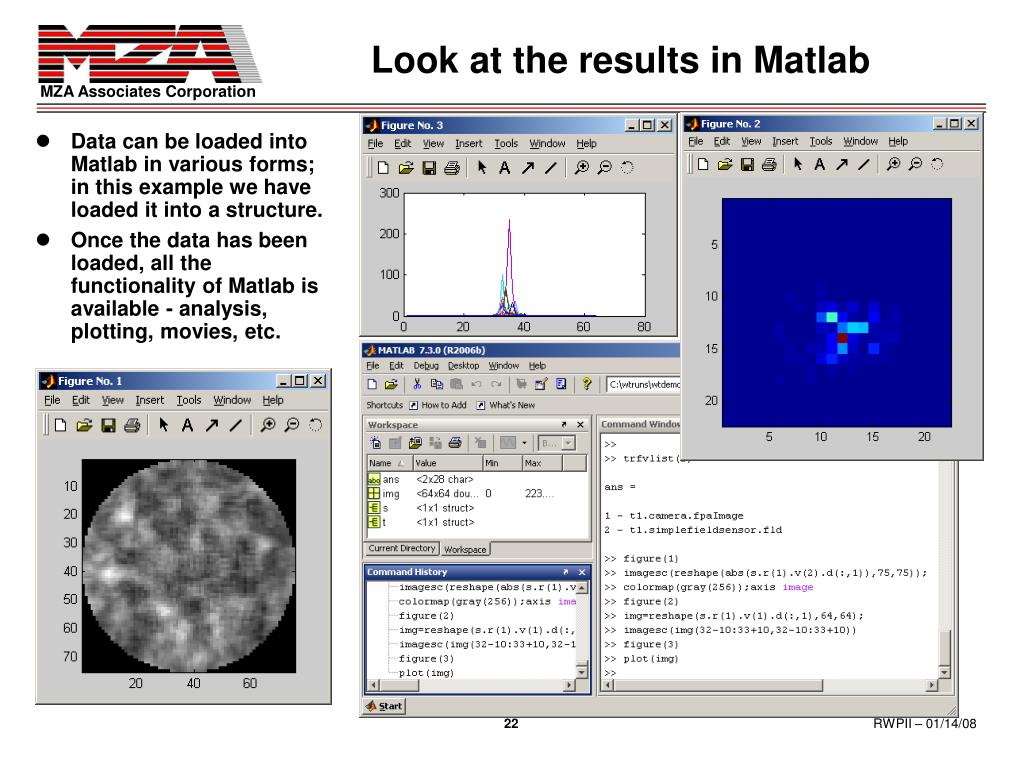Click MATLAB Start button
This screenshot has height=758, width=1023.
[x=384, y=706]
